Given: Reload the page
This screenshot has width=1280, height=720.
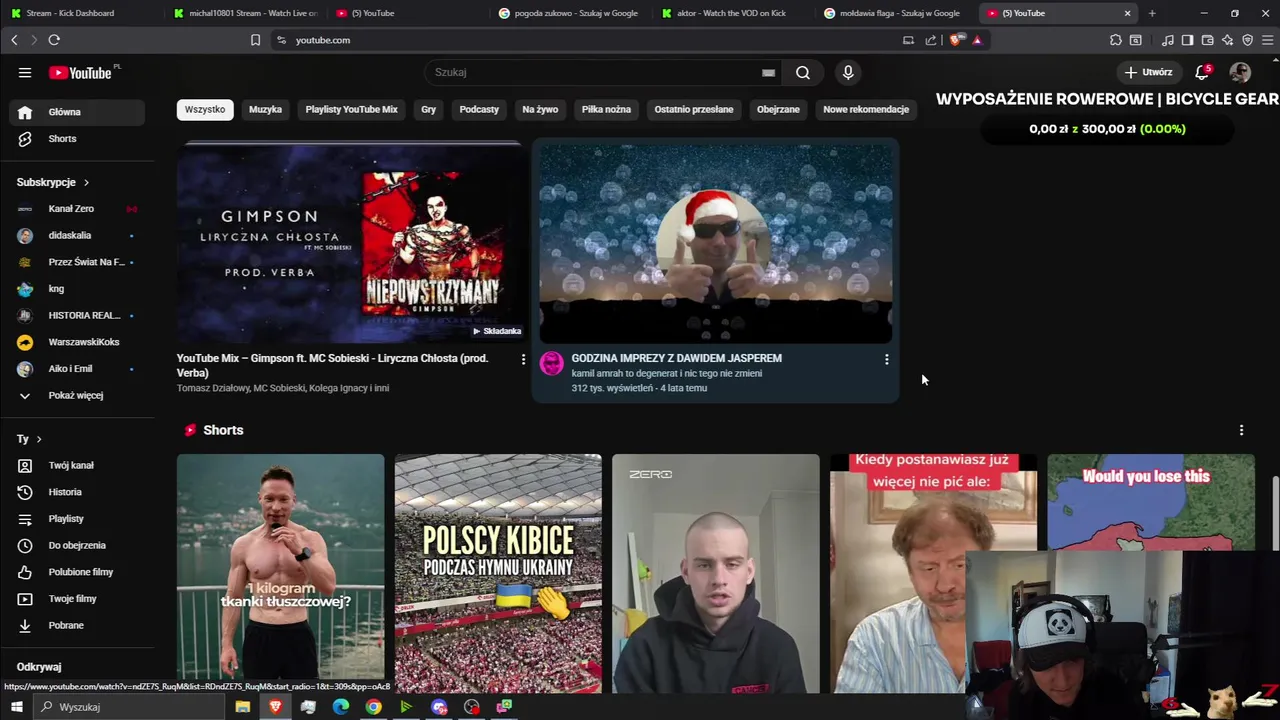Looking at the screenshot, I should [54, 40].
